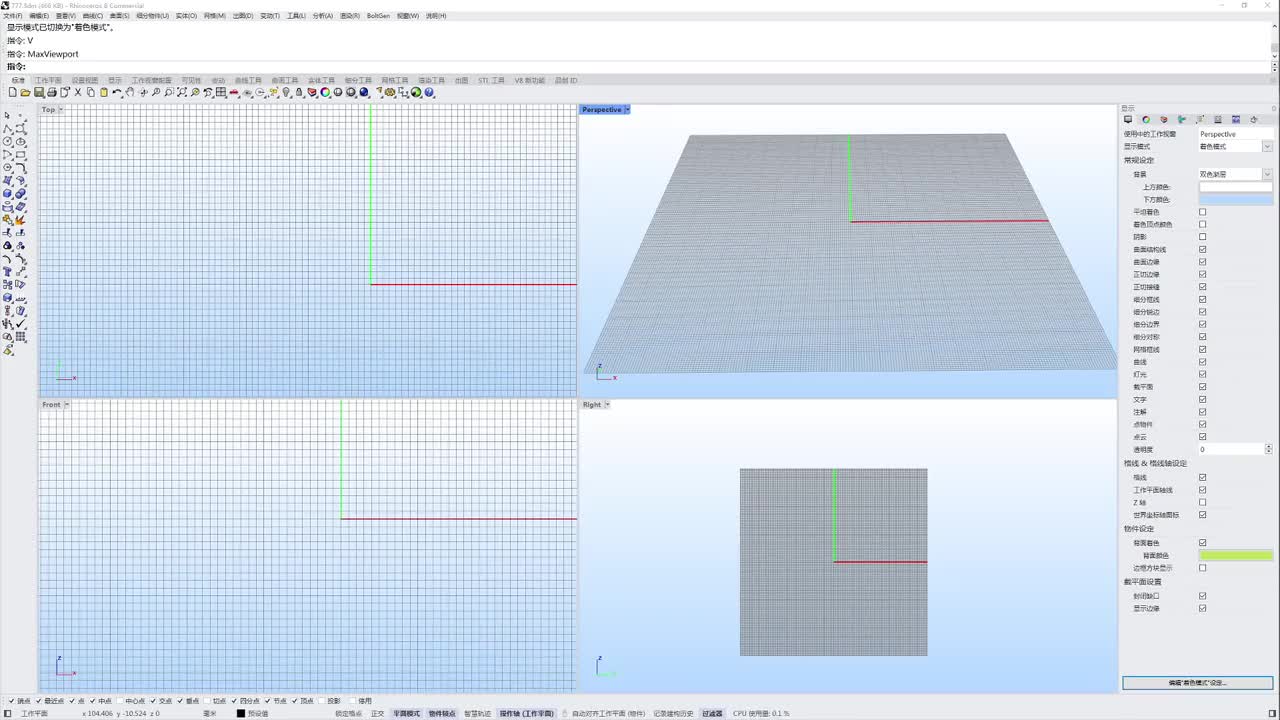
Task: Click the 指令 command input line
Action: [x=640, y=66]
